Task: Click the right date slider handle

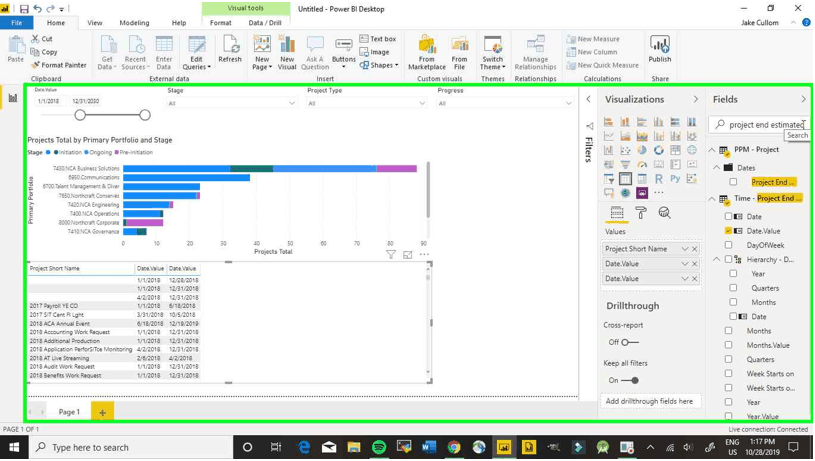Action: [145, 115]
